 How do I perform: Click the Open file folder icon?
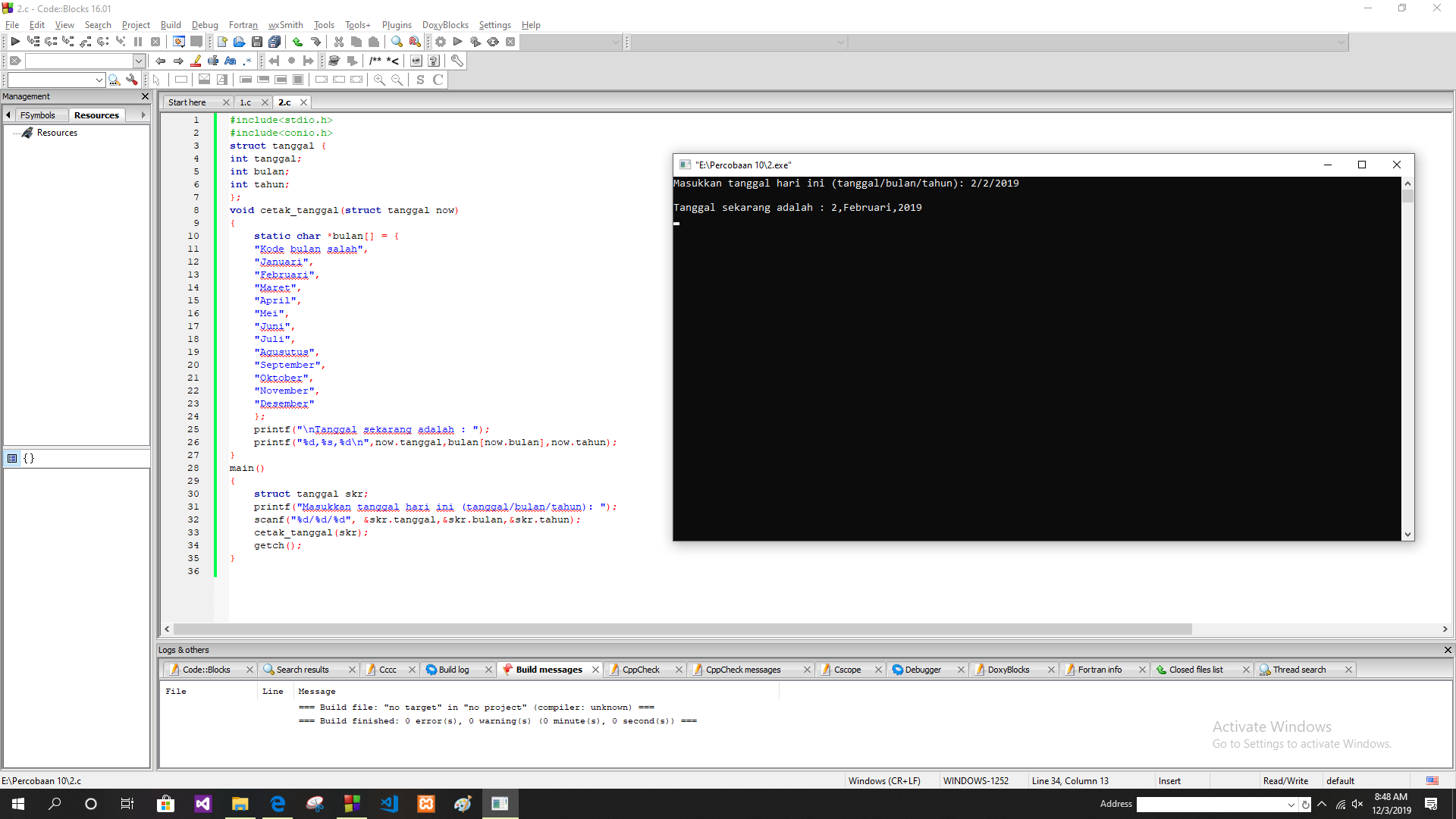[x=240, y=42]
